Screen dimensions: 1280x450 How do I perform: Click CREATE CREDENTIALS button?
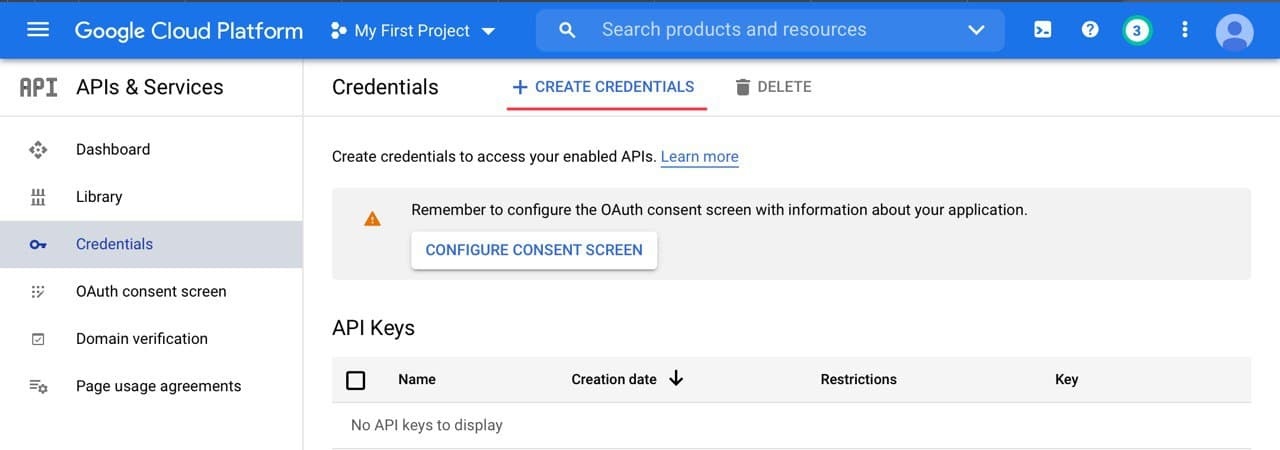(603, 87)
